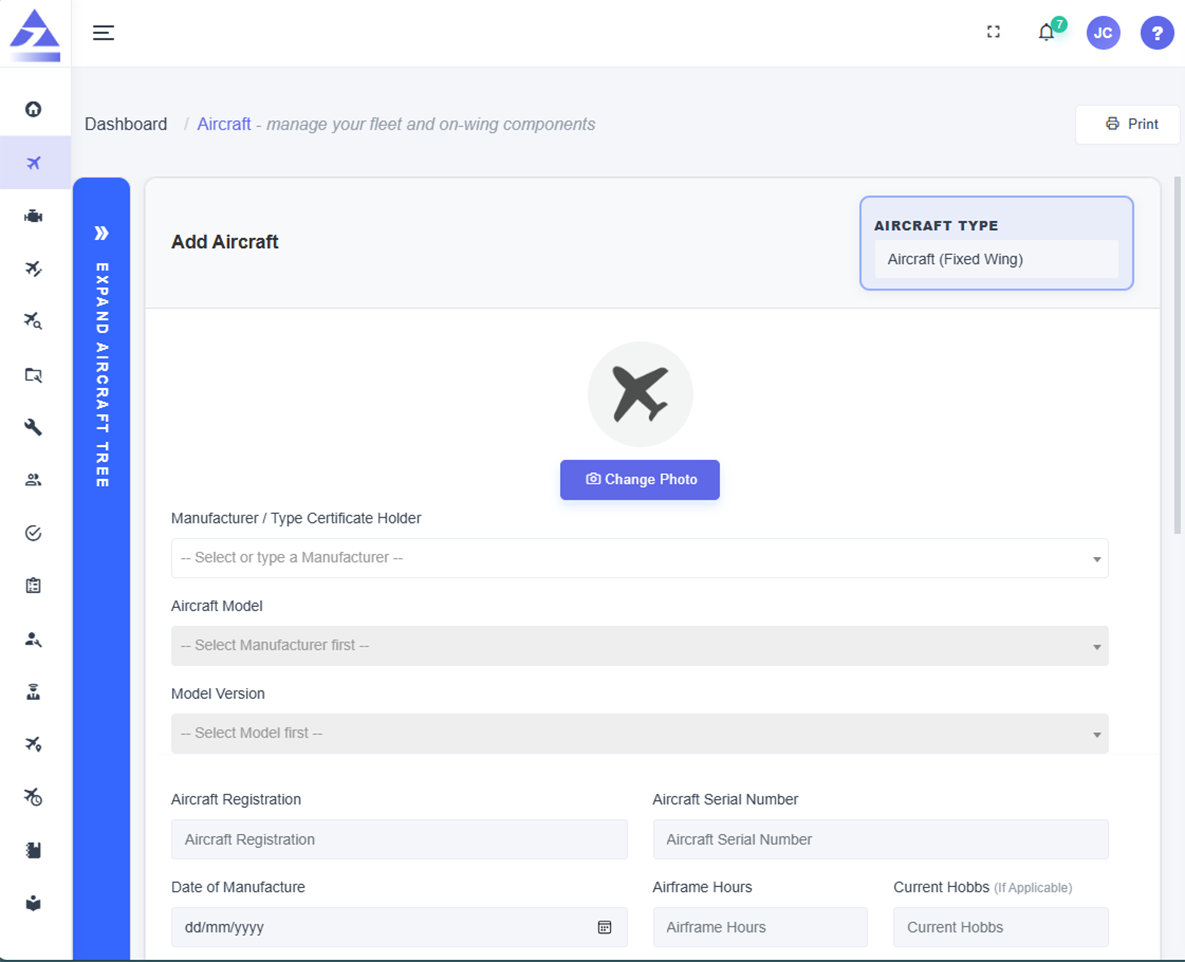Image resolution: width=1185 pixels, height=962 pixels.
Task: Click the 'manage your fleet and on-wing components' subtitle
Action: [431, 124]
